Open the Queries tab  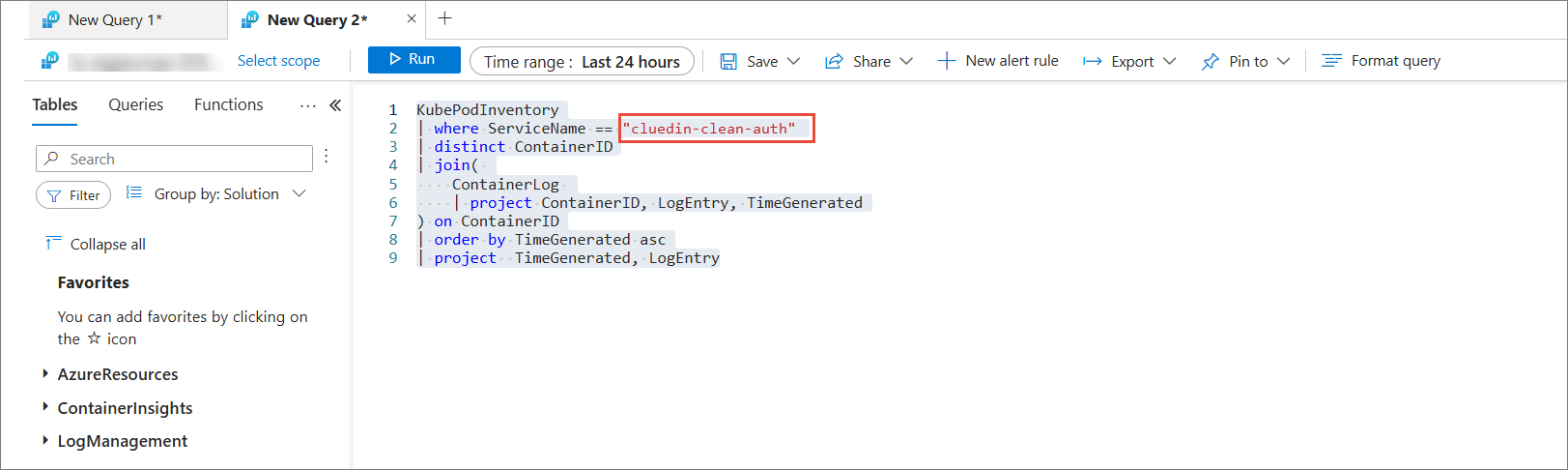click(x=136, y=104)
